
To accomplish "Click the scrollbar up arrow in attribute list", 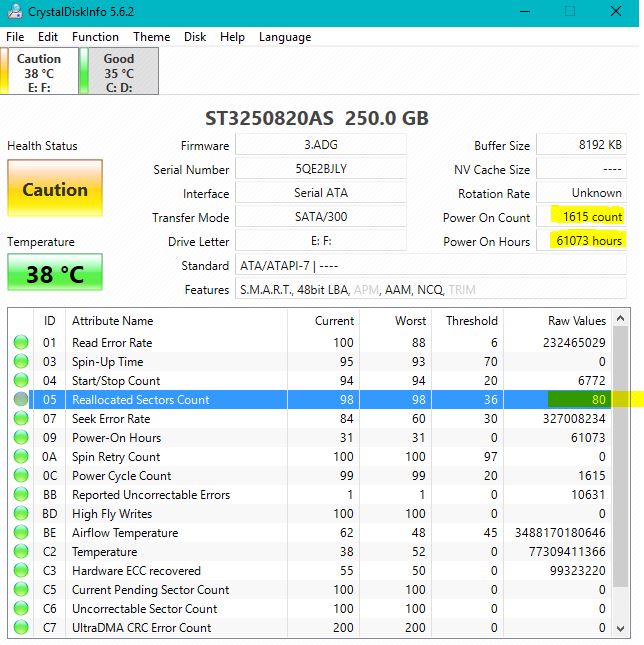I will point(621,318).
